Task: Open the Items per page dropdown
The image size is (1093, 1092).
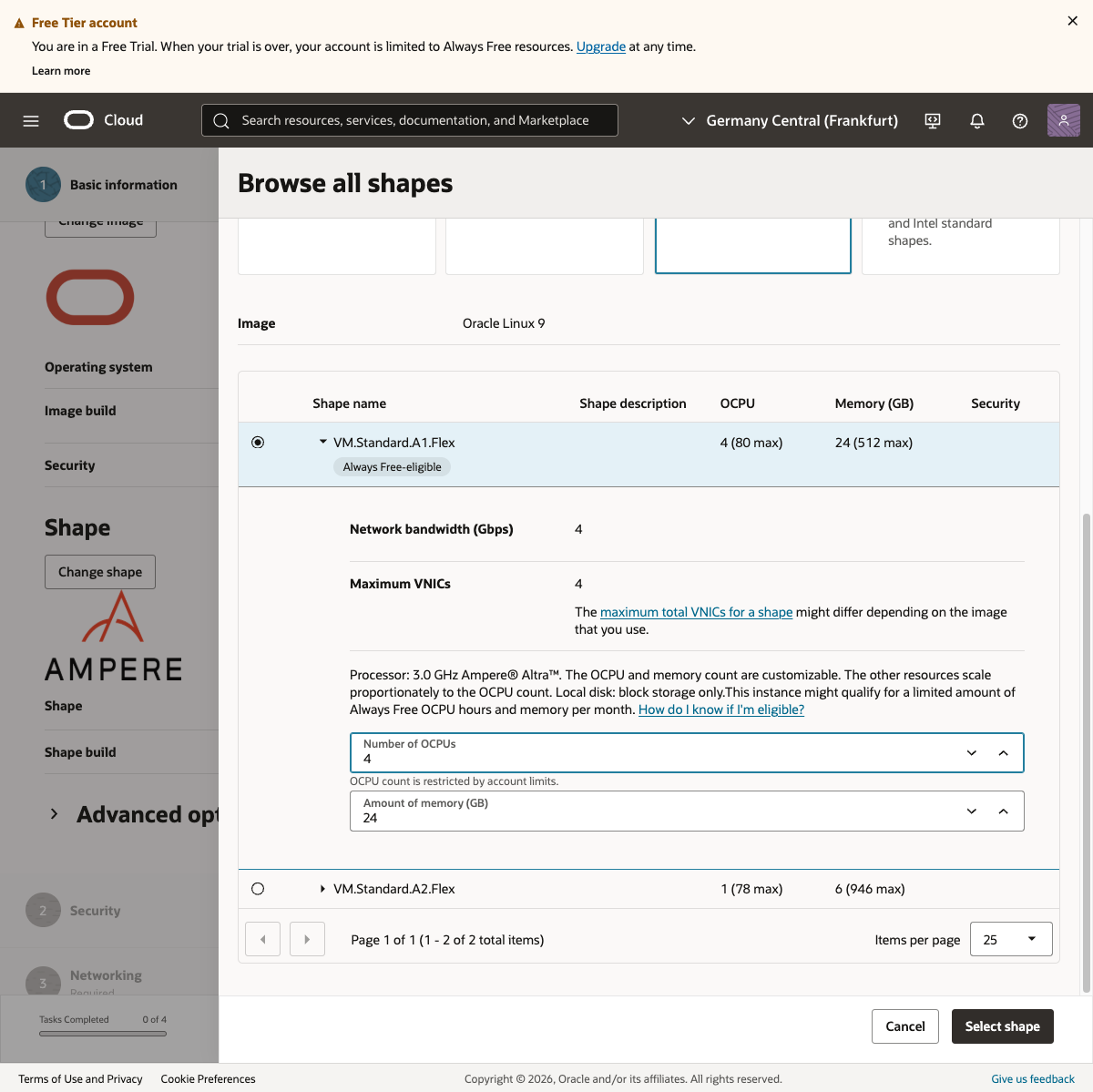Action: click(1011, 939)
